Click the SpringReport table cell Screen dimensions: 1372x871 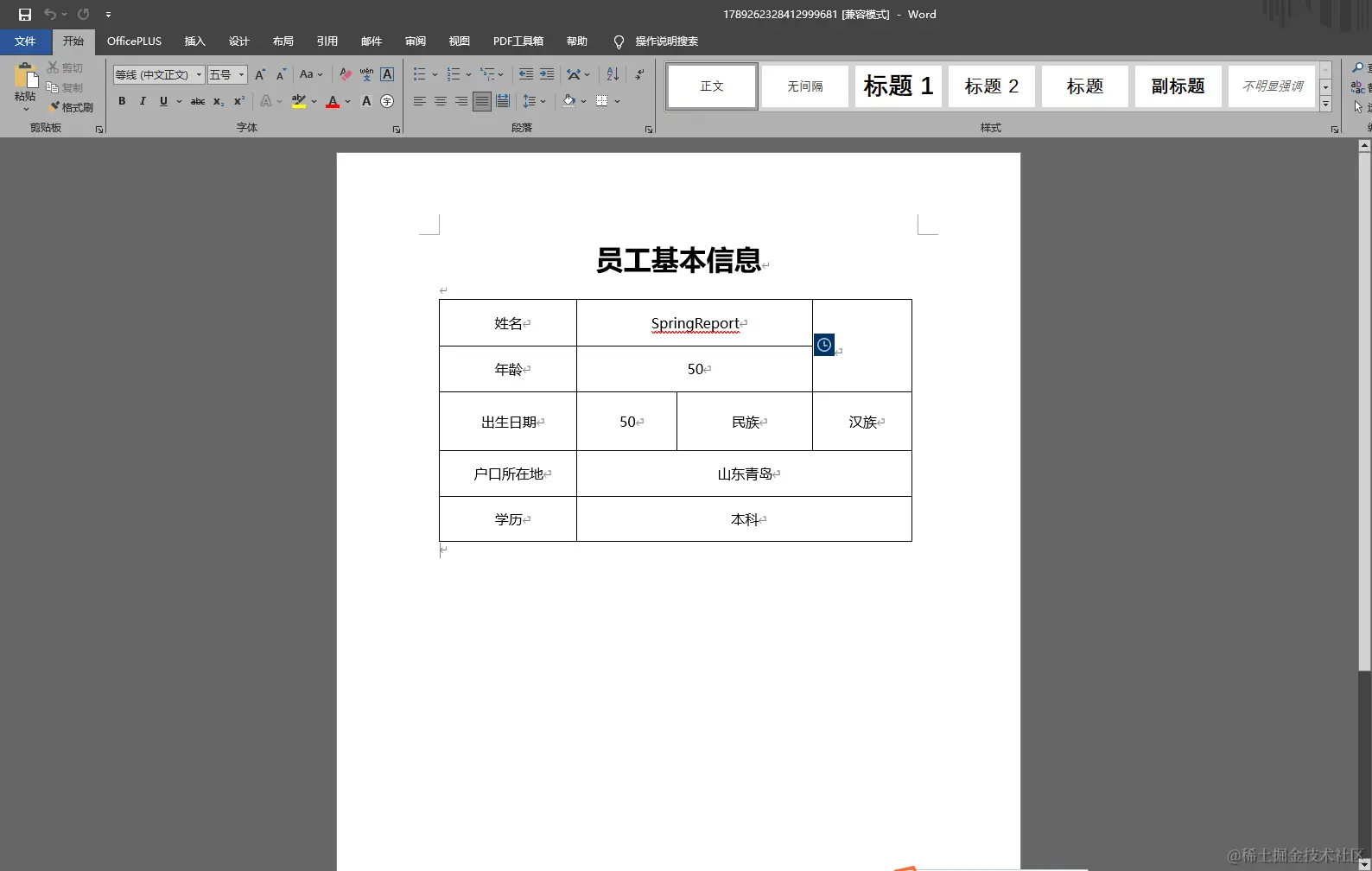tap(695, 323)
